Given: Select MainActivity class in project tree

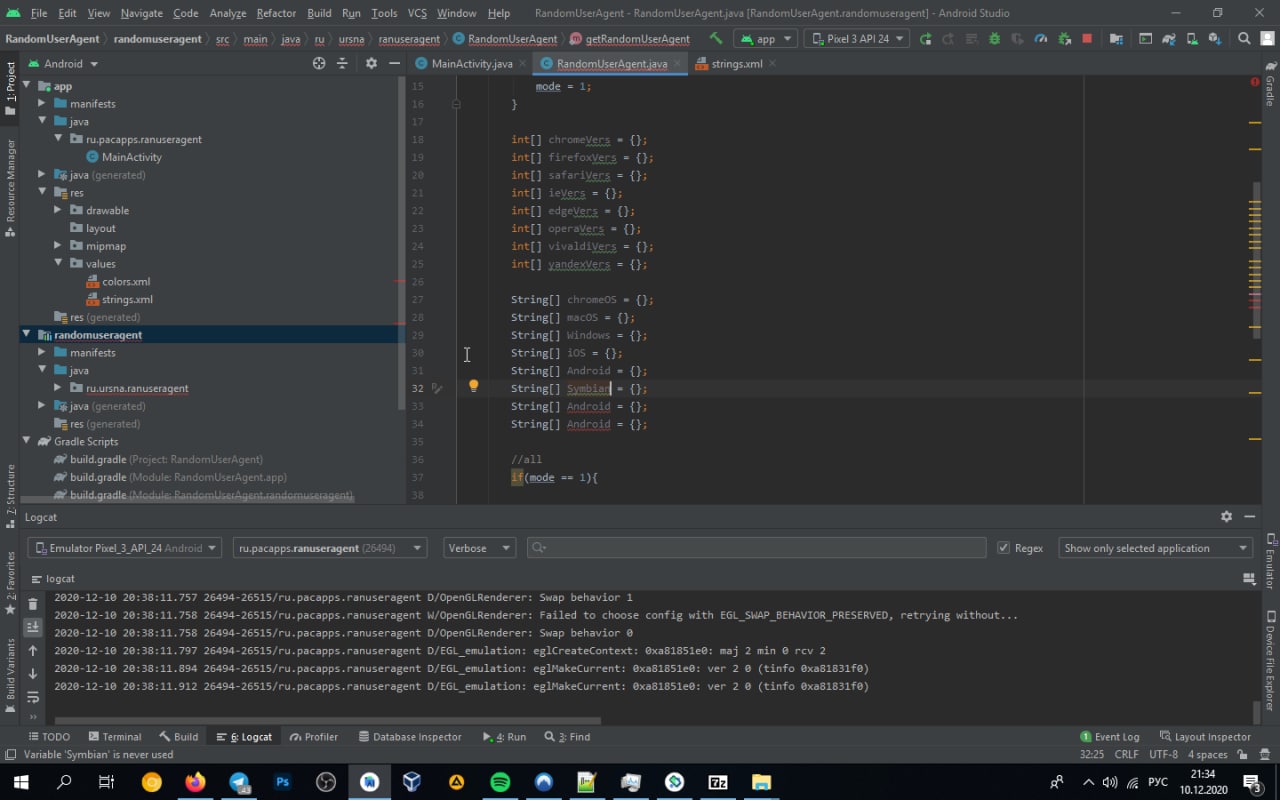Looking at the screenshot, I should (123, 157).
